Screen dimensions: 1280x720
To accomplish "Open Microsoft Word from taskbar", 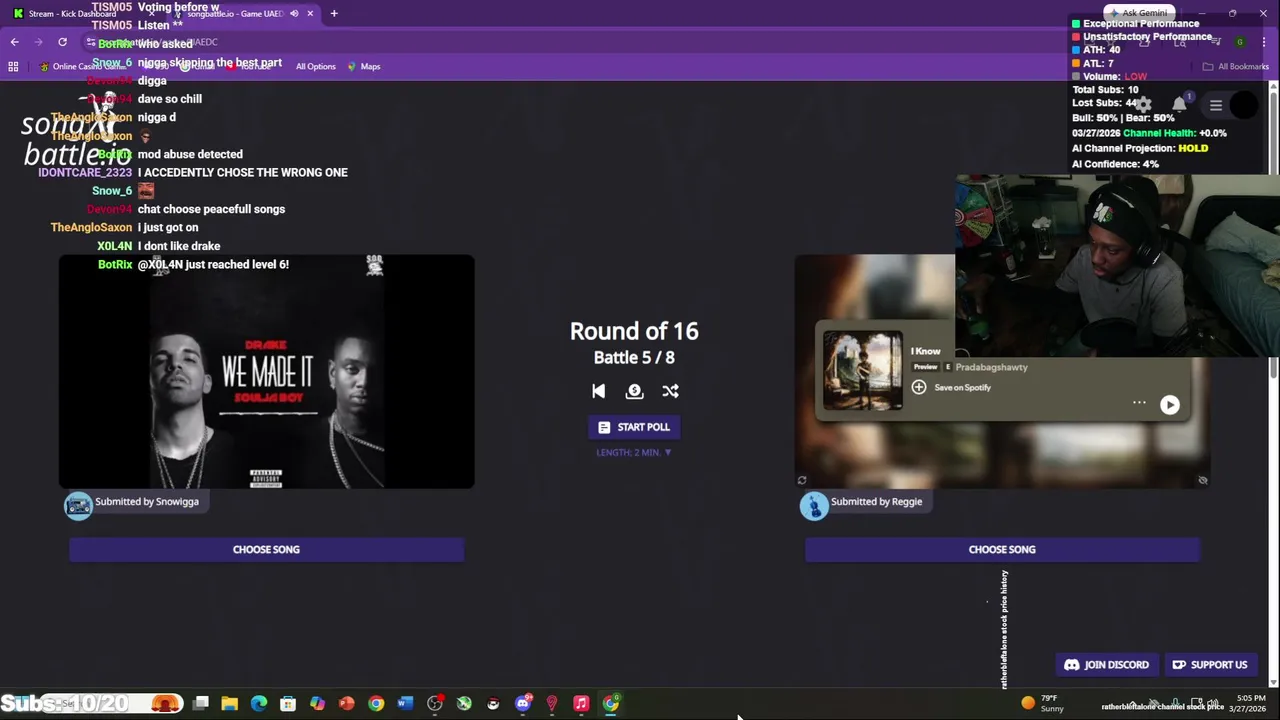I will (405, 704).
